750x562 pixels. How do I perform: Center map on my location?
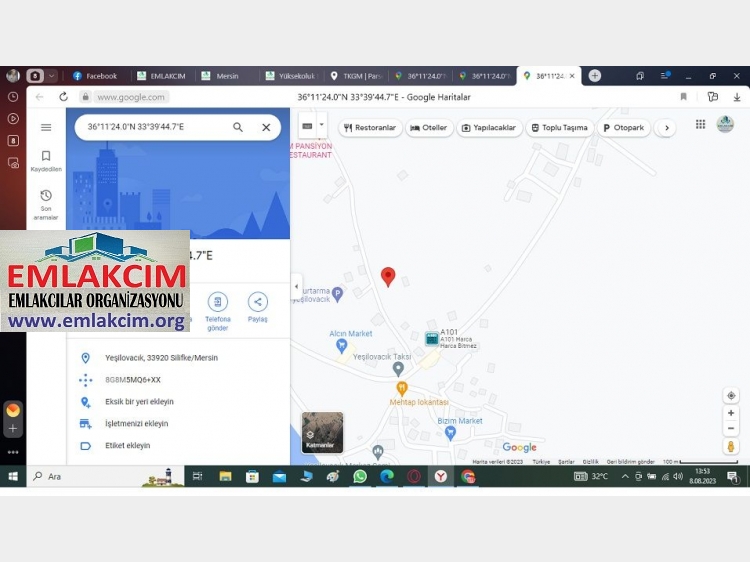coord(731,396)
